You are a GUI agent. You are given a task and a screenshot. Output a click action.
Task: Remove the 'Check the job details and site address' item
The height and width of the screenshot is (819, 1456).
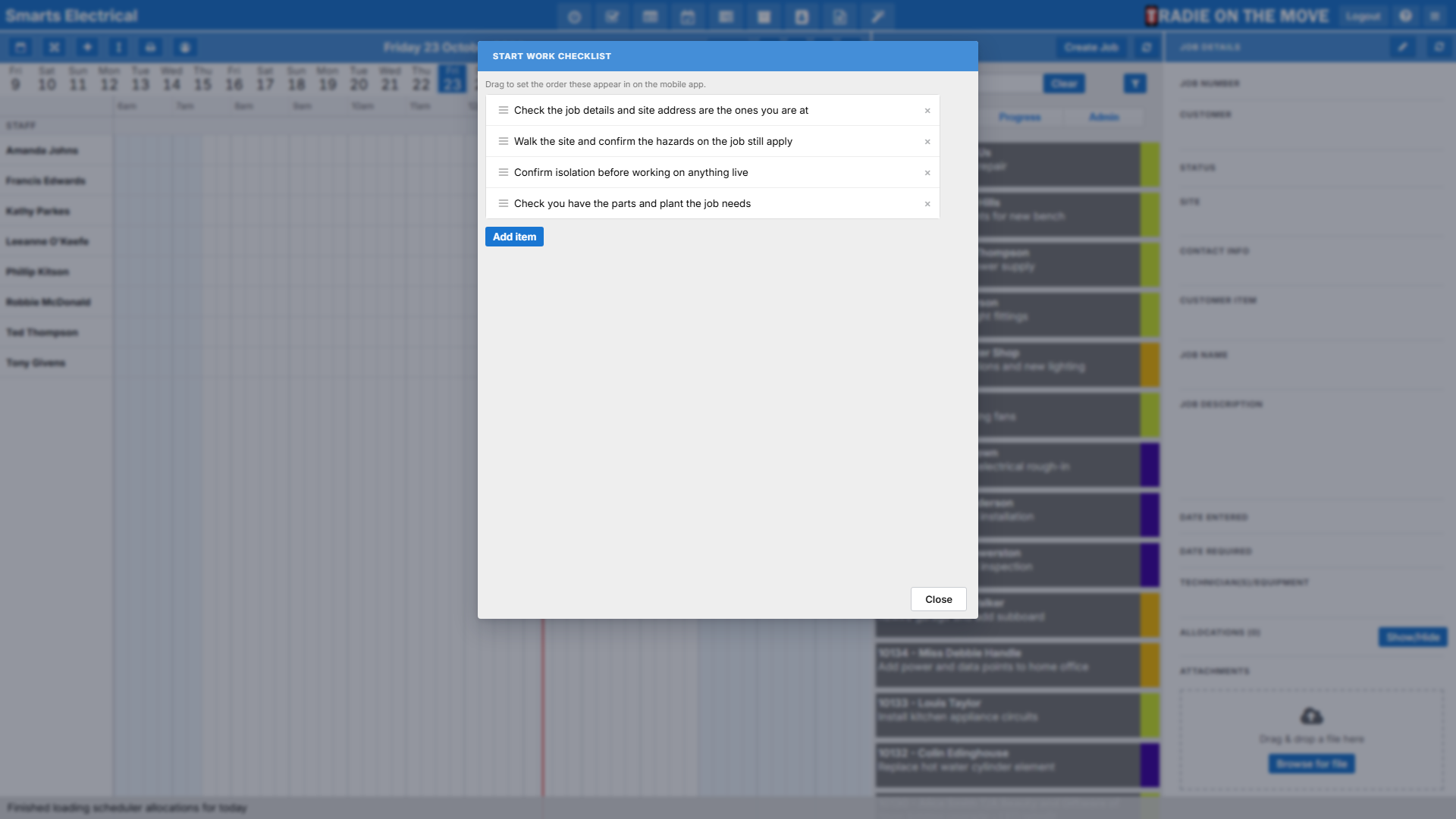[927, 111]
